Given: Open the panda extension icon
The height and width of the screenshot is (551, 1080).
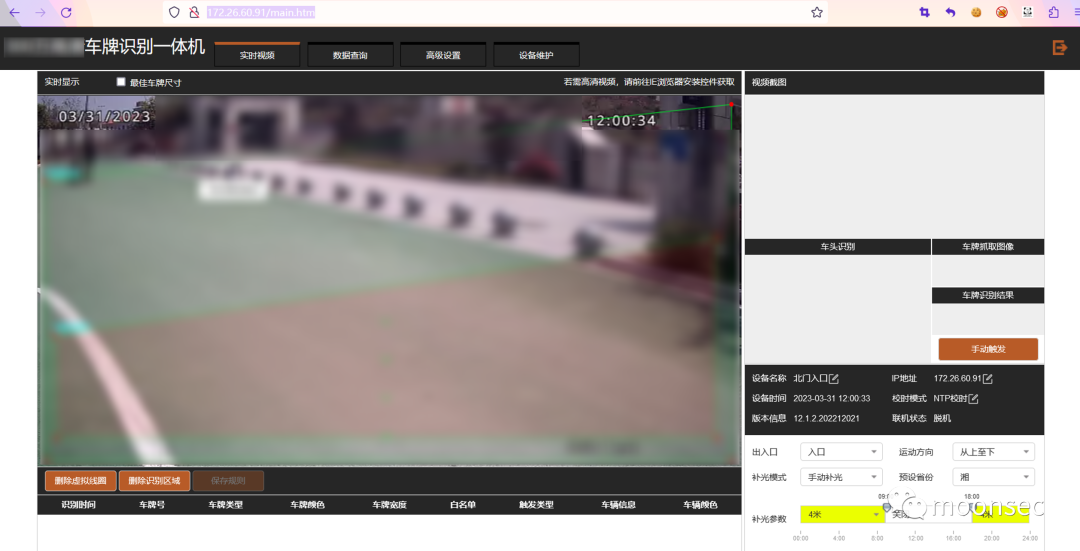Looking at the screenshot, I should [x=1028, y=12].
